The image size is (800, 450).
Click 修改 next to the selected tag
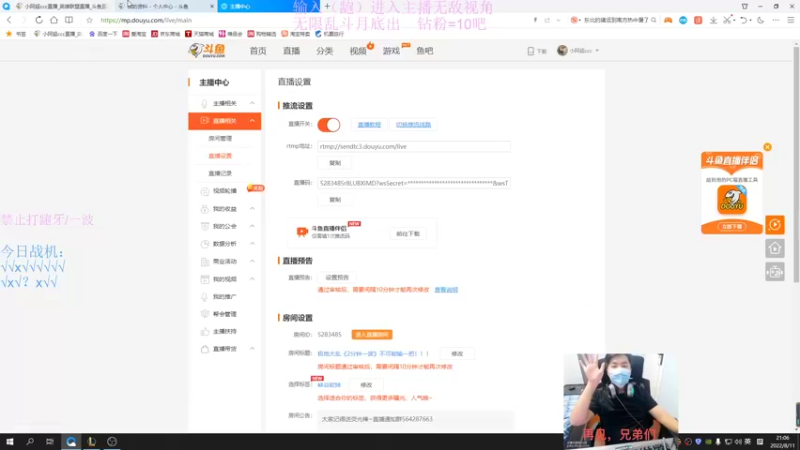click(x=366, y=385)
